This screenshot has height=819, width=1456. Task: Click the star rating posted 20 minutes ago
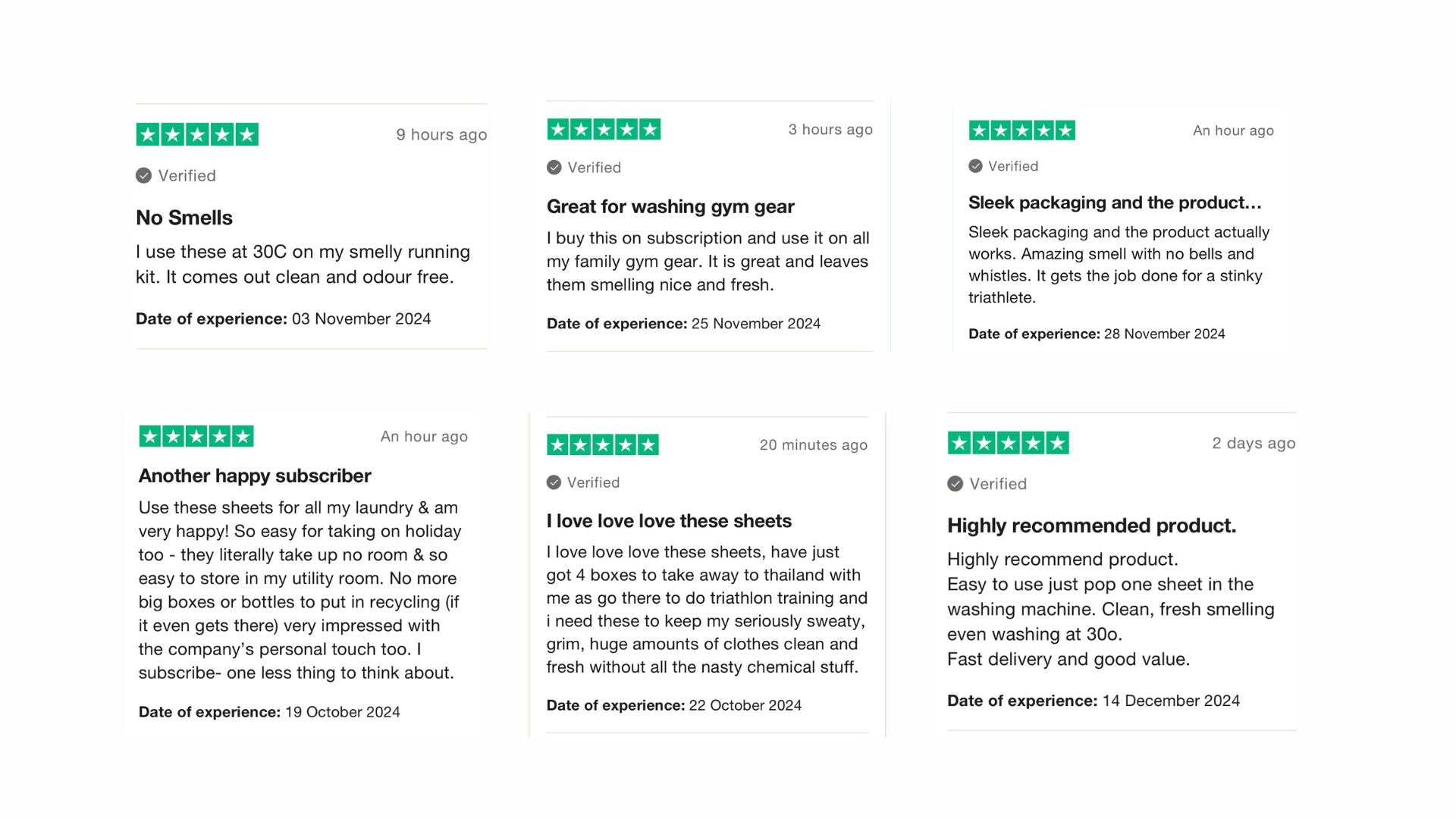point(603,444)
